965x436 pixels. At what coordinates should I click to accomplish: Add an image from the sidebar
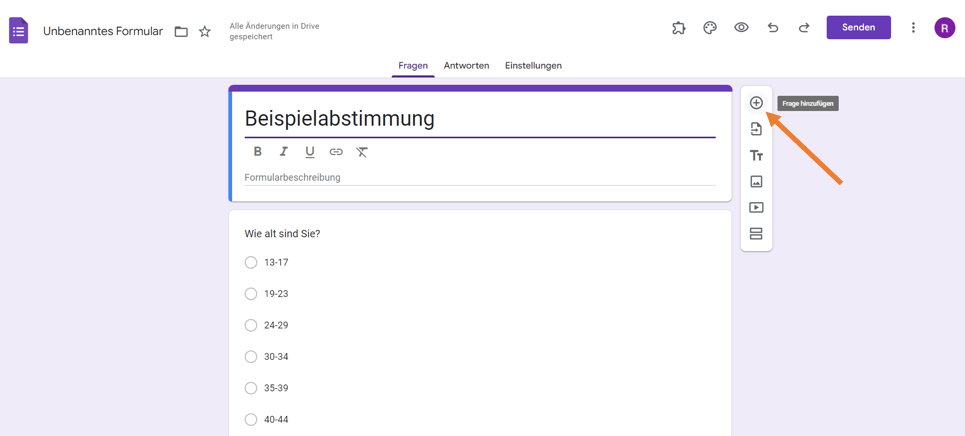coord(756,182)
